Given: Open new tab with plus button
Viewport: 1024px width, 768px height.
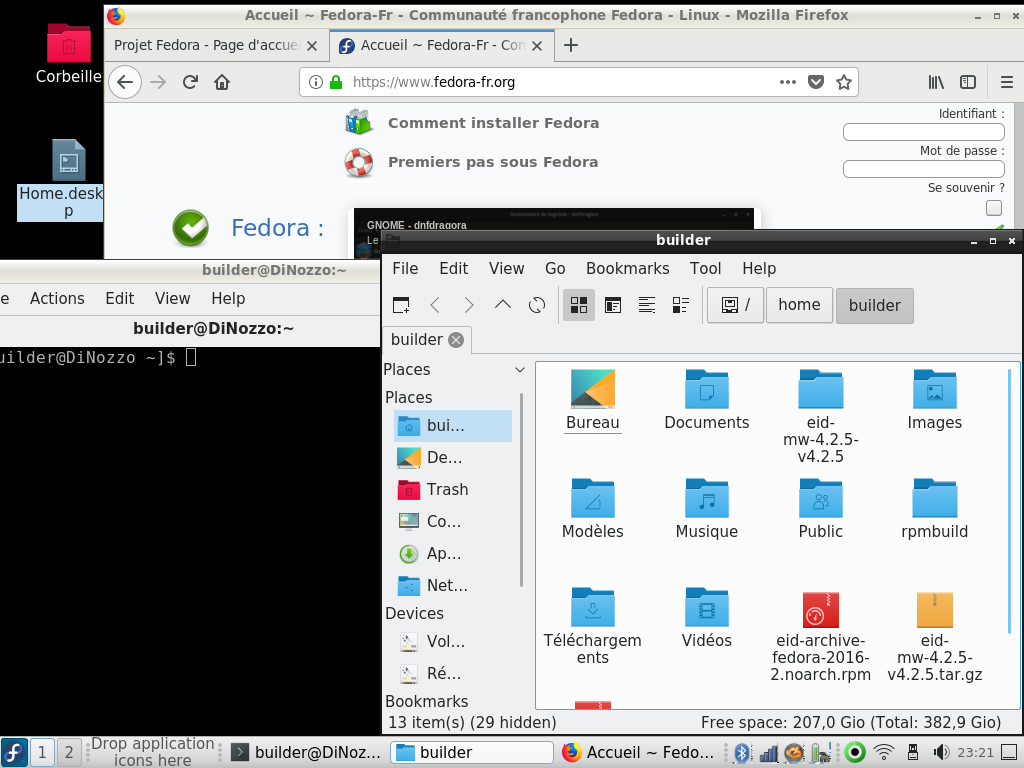Looking at the screenshot, I should 571,45.
